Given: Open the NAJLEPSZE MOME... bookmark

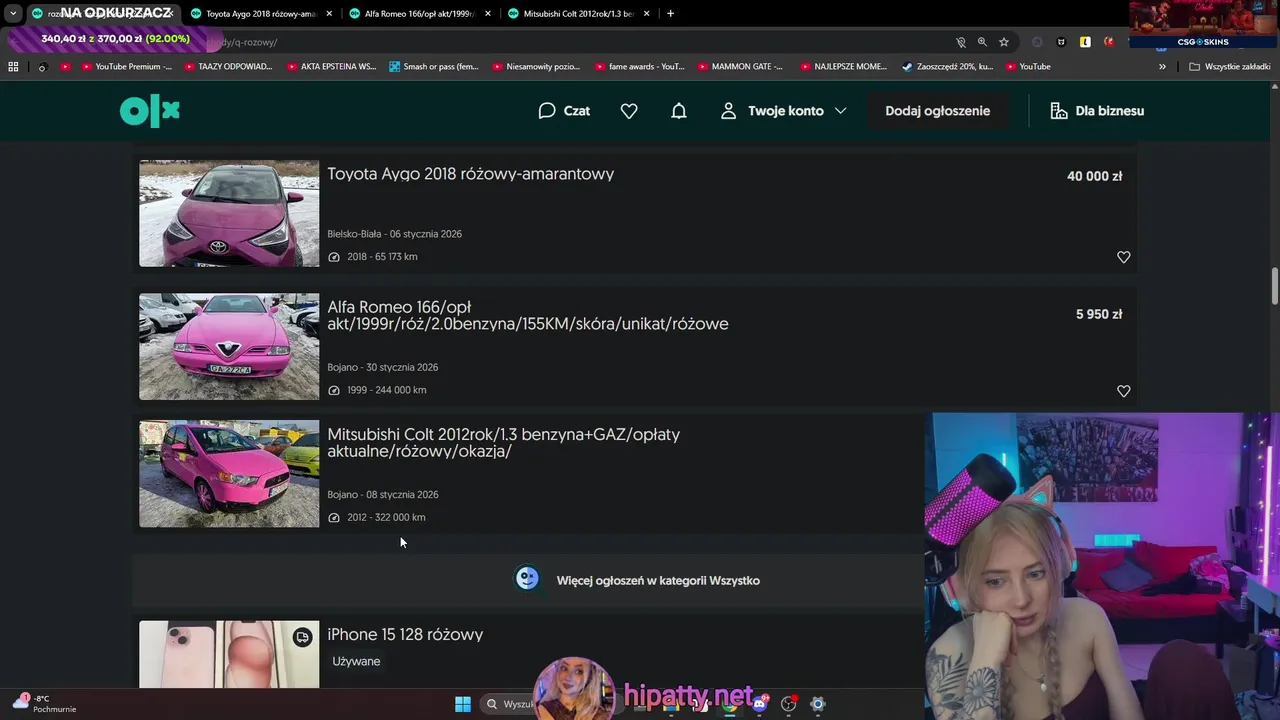Looking at the screenshot, I should click(844, 67).
